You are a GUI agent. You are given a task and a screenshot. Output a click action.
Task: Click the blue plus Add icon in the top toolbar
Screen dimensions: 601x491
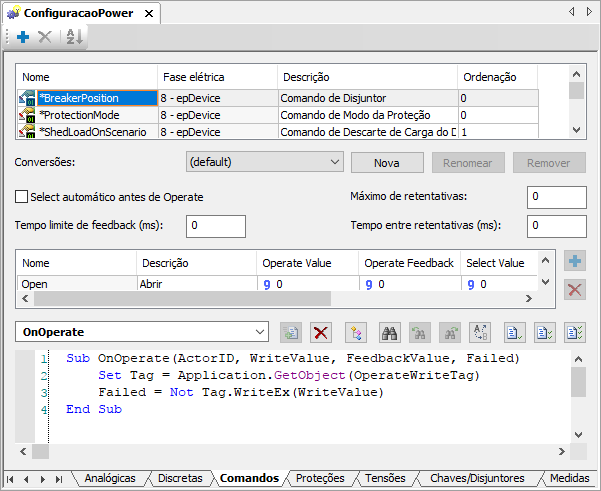tap(23, 37)
